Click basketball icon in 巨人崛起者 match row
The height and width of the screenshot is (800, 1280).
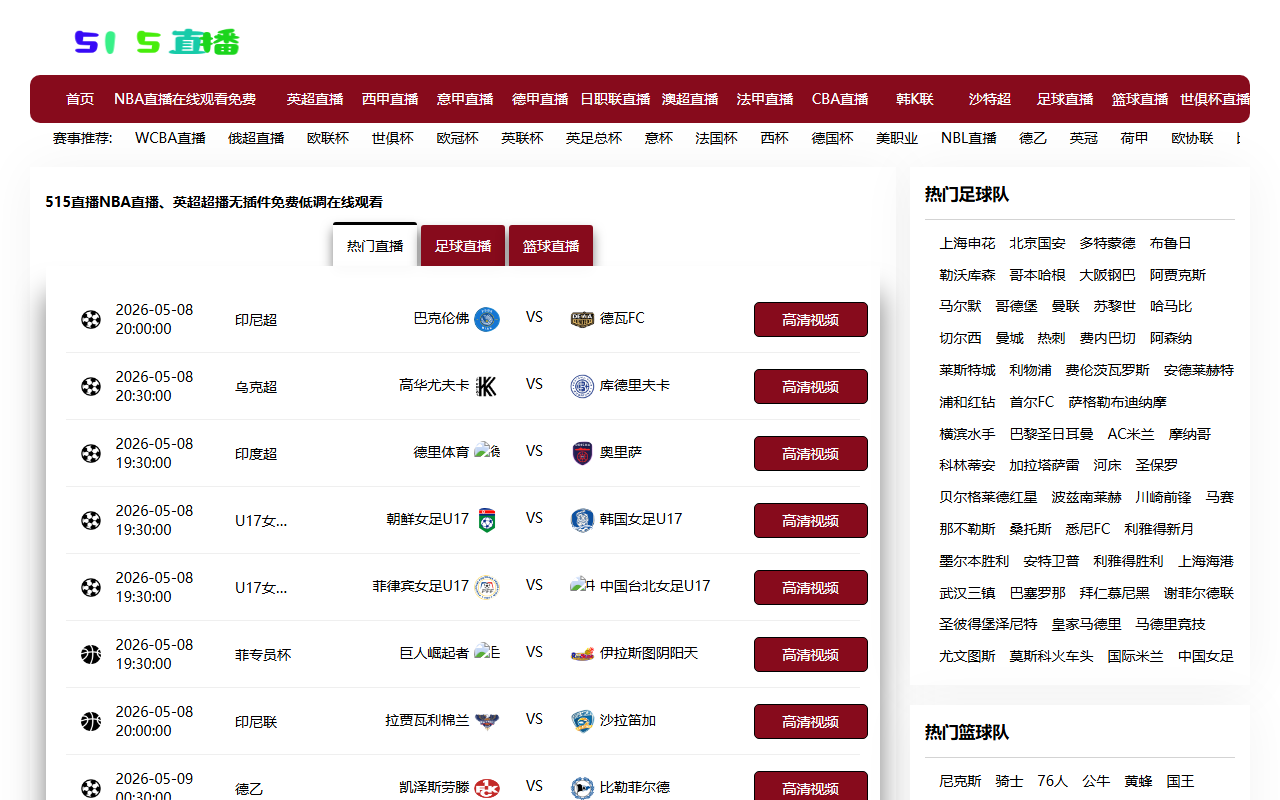91,655
